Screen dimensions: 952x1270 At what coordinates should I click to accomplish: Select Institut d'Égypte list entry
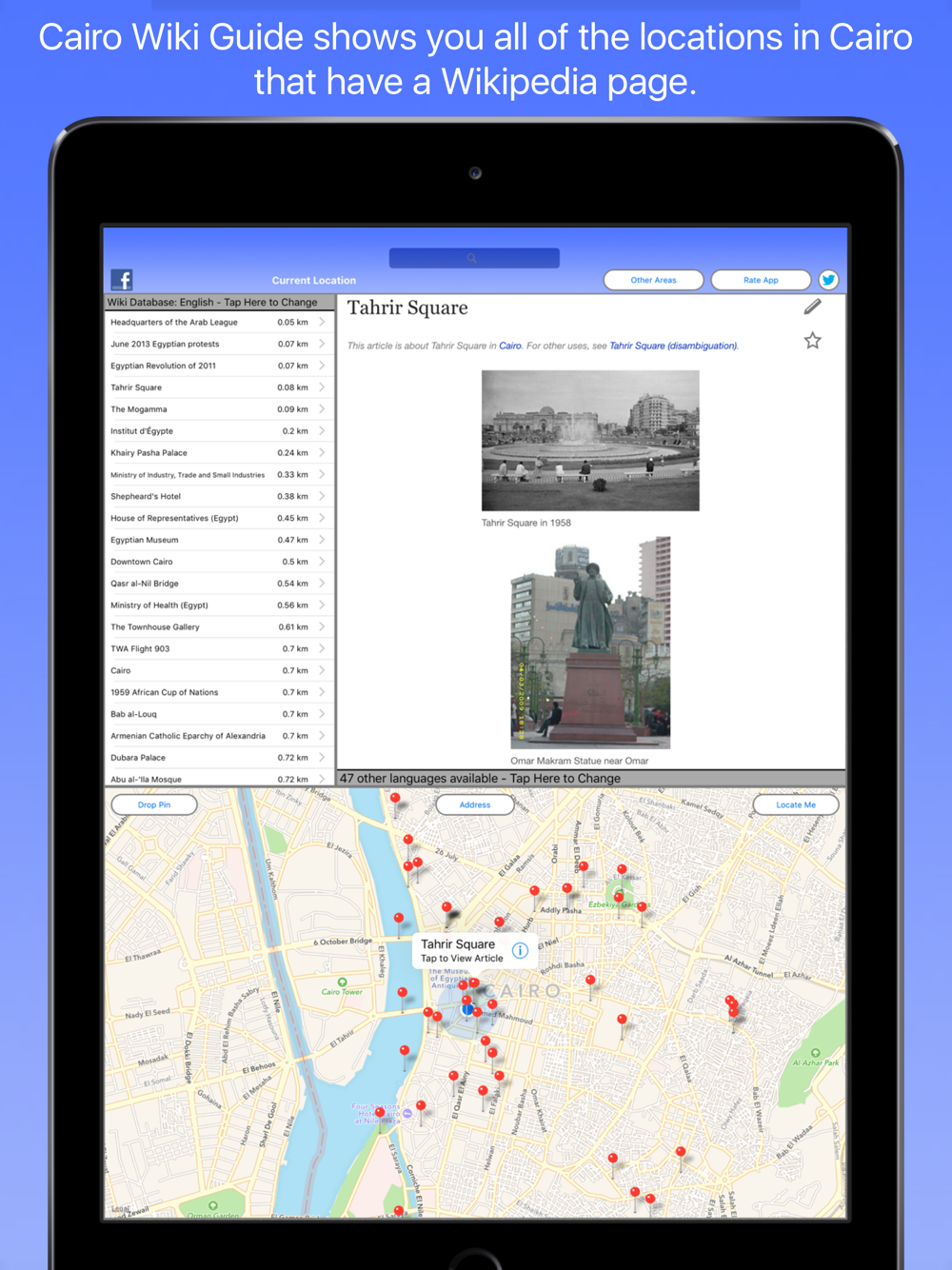[219, 431]
